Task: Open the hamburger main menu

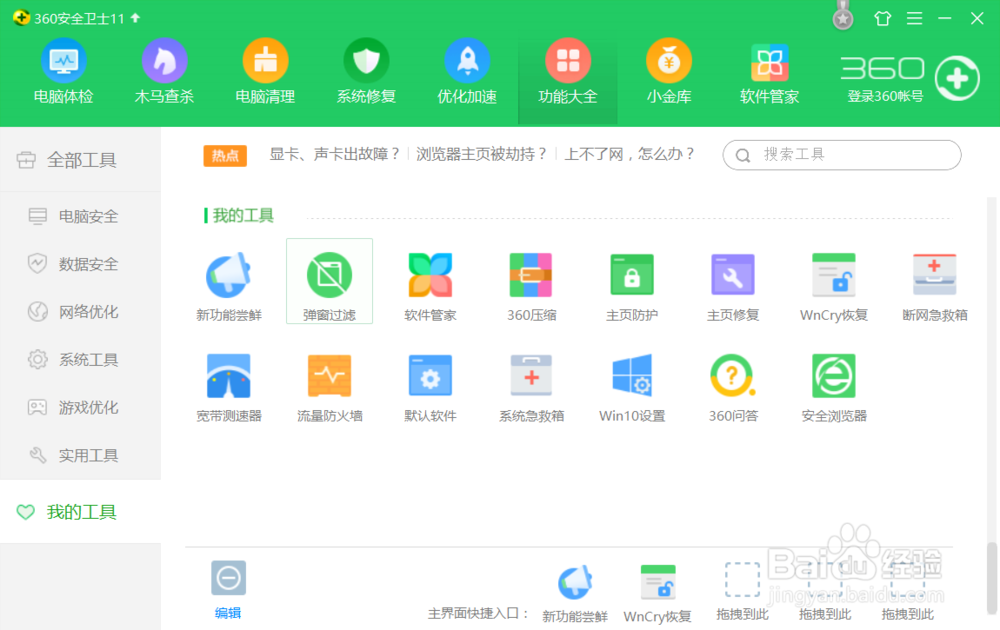Action: coord(915,18)
